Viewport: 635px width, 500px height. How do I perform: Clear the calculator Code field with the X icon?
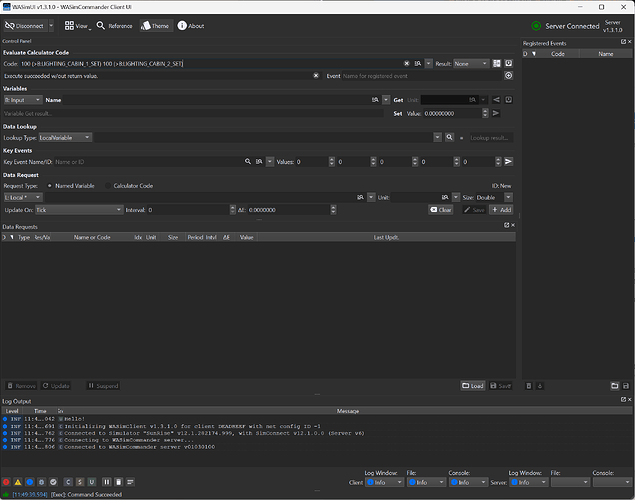pos(407,64)
